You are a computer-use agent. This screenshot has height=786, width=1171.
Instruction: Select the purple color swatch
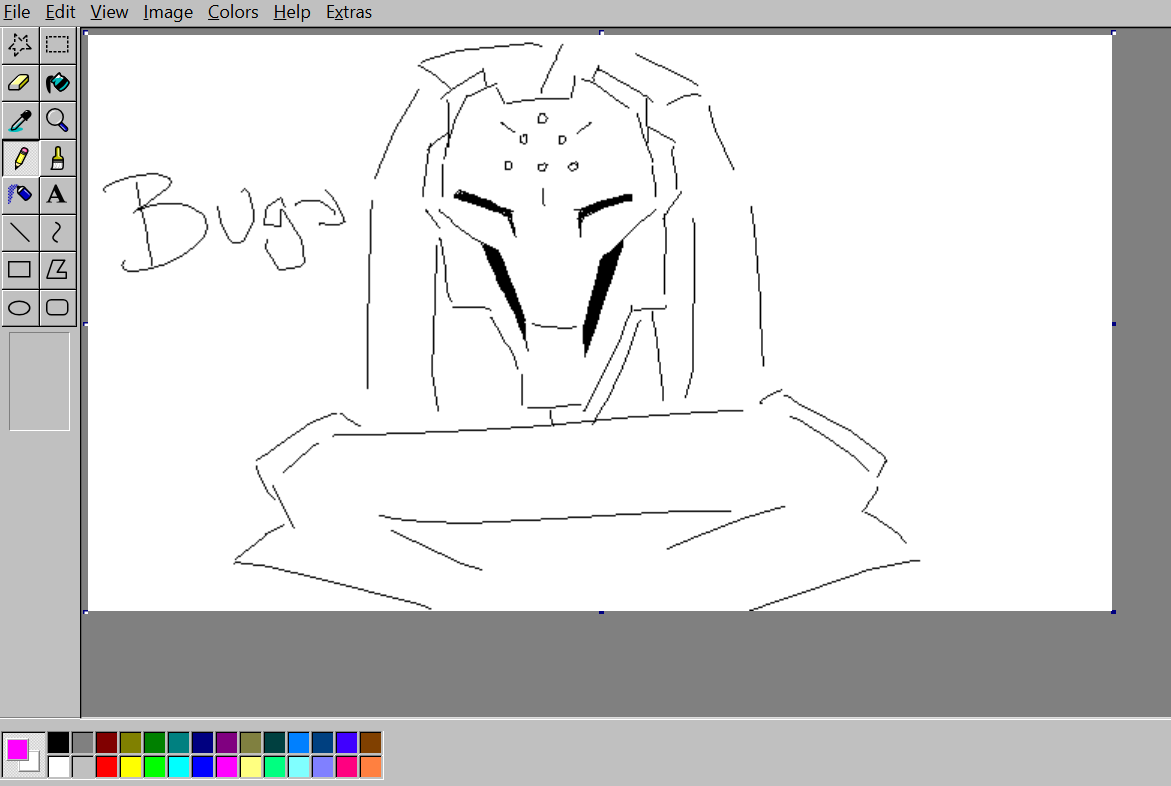(226, 743)
